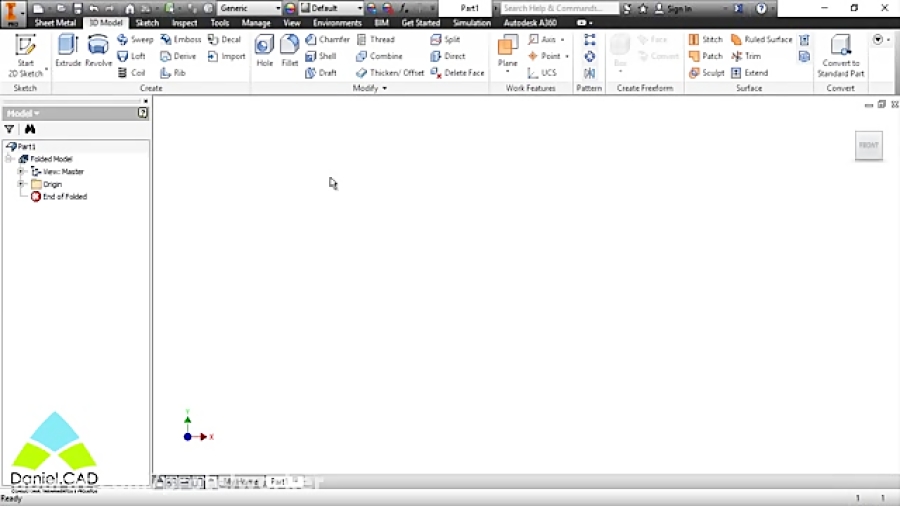
Task: Select the Coil tool
Action: click(131, 72)
